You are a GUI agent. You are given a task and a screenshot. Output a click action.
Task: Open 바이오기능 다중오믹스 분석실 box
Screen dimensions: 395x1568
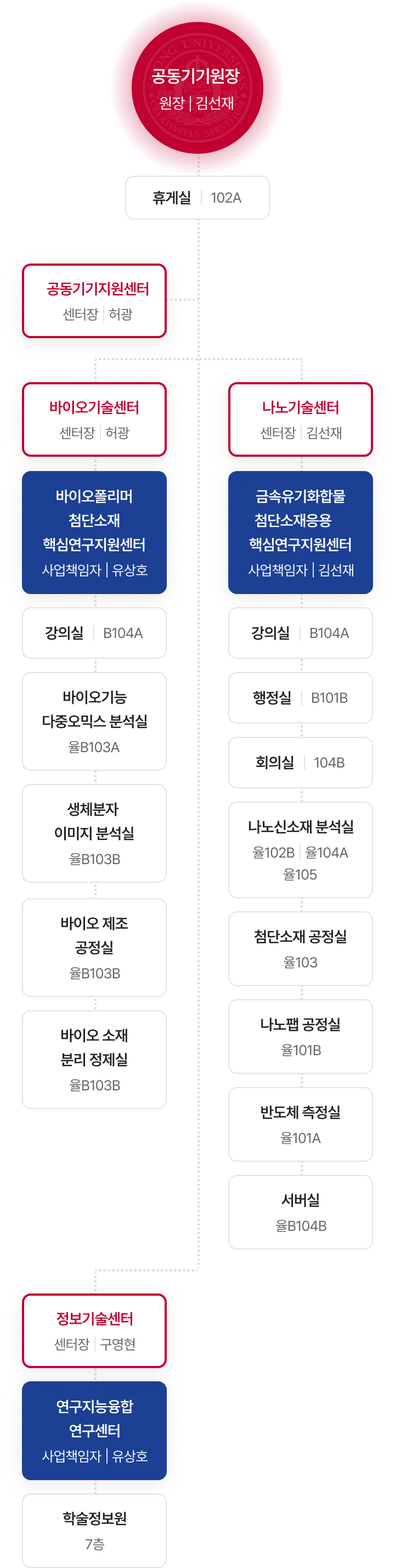tap(94, 721)
